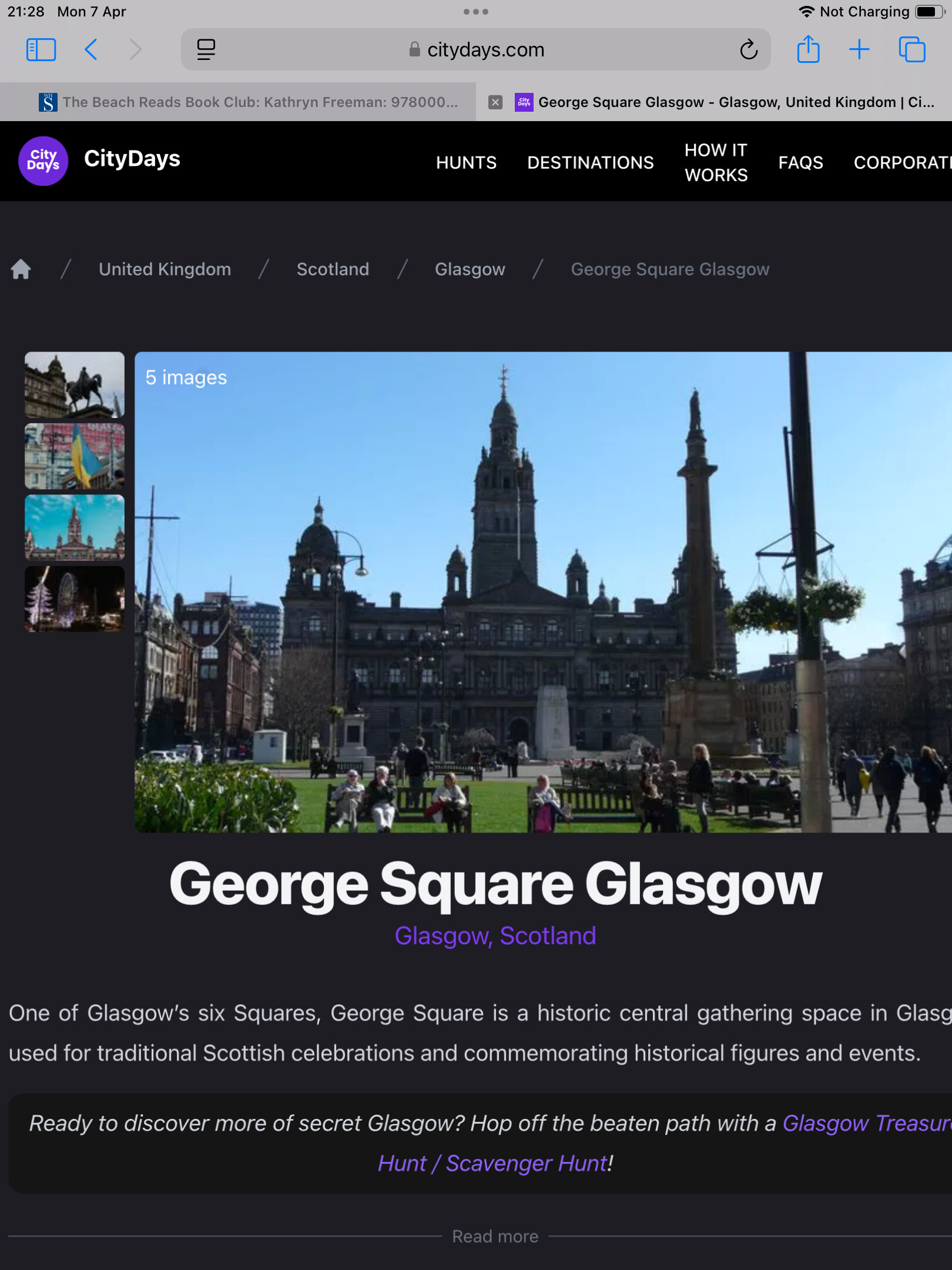This screenshot has width=952, height=1270.
Task: Click the George Square Glasgow heading
Action: click(x=495, y=884)
